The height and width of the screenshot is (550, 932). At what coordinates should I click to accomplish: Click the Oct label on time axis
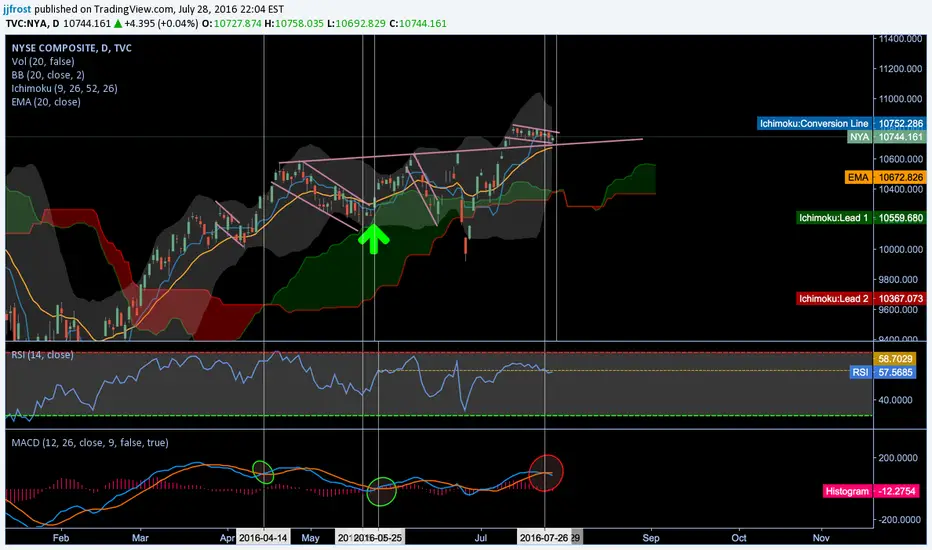click(739, 538)
